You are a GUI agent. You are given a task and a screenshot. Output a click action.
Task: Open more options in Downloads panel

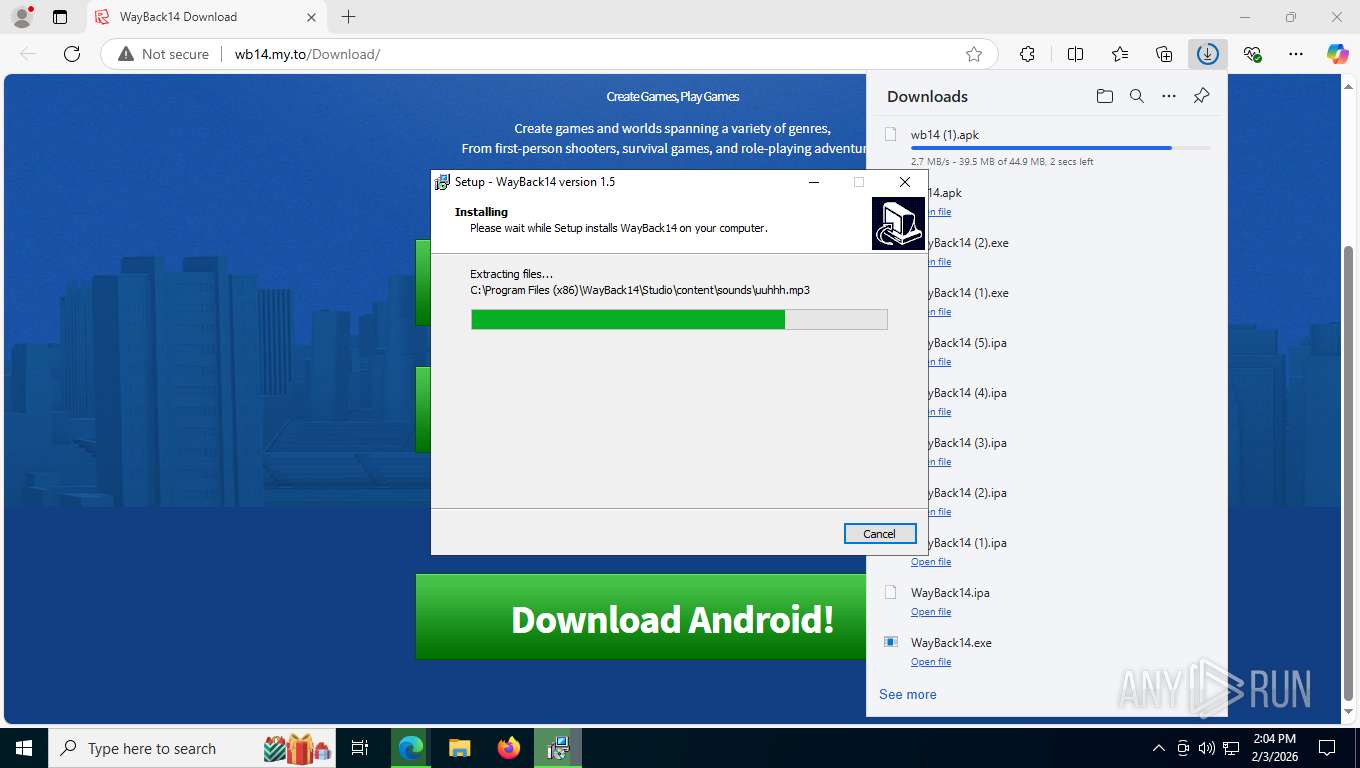pos(1169,96)
